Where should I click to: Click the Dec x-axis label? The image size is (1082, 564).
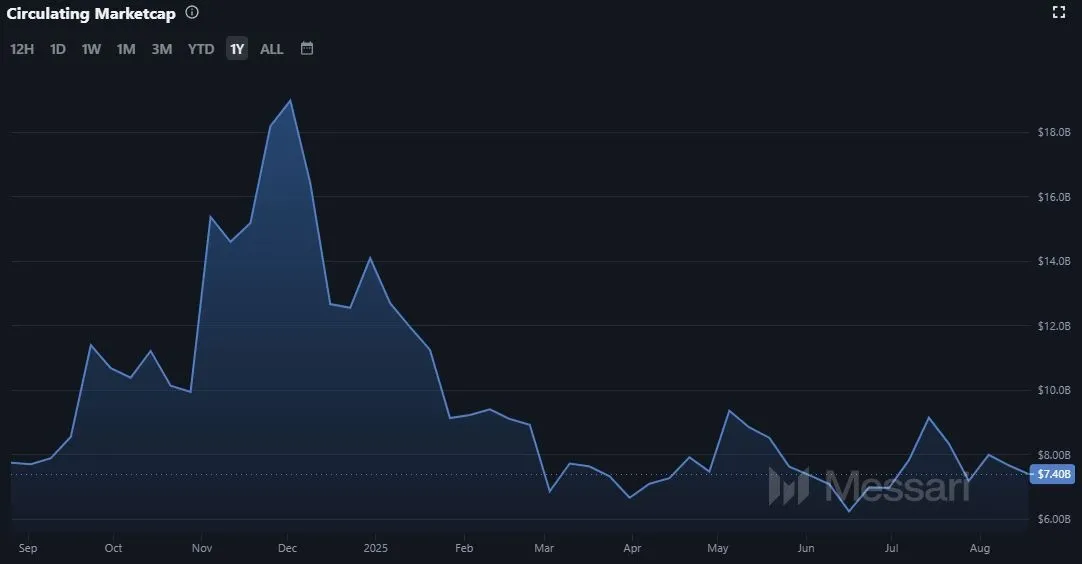click(287, 548)
